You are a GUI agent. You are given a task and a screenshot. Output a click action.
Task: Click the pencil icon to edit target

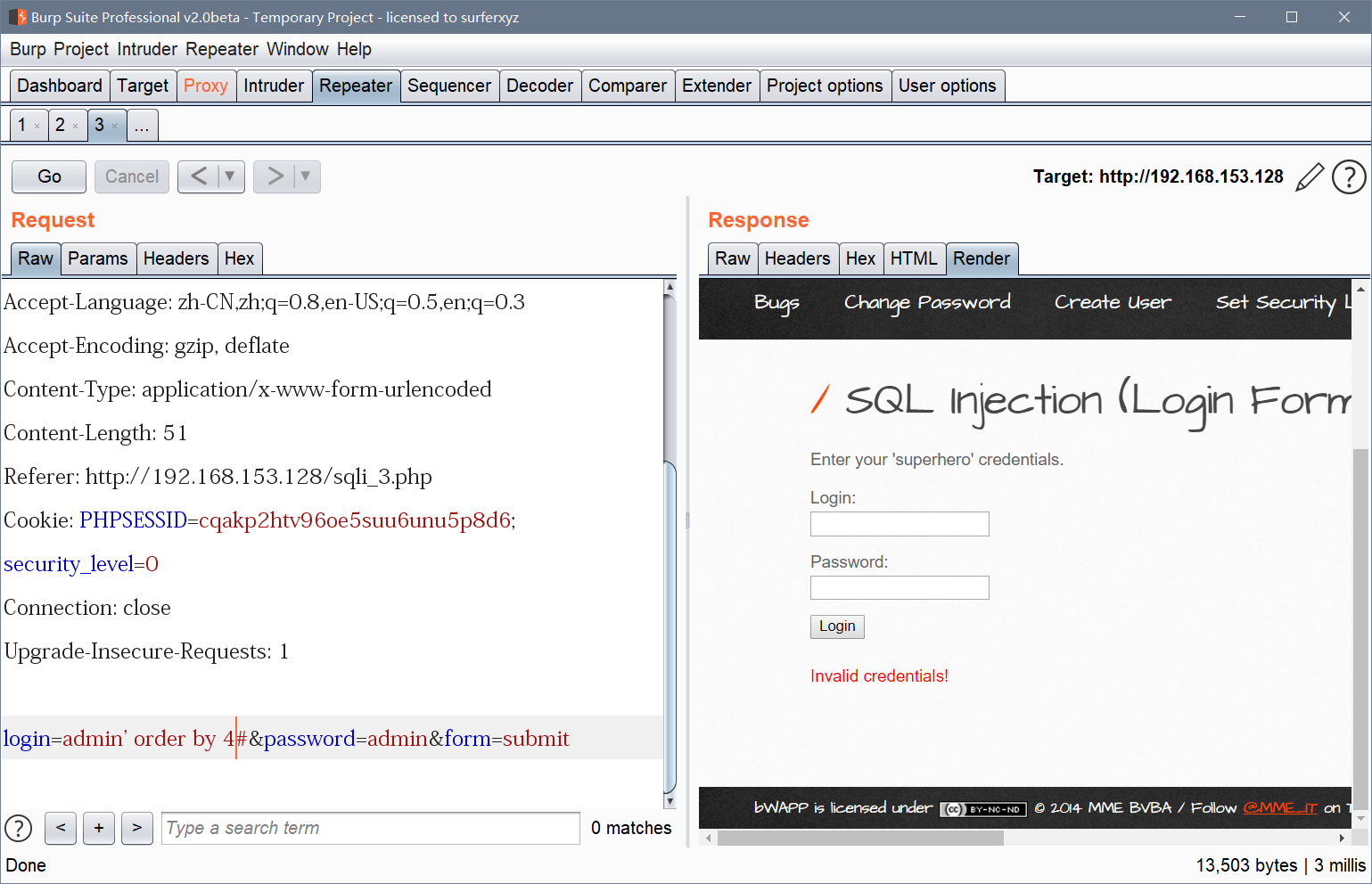point(1309,176)
